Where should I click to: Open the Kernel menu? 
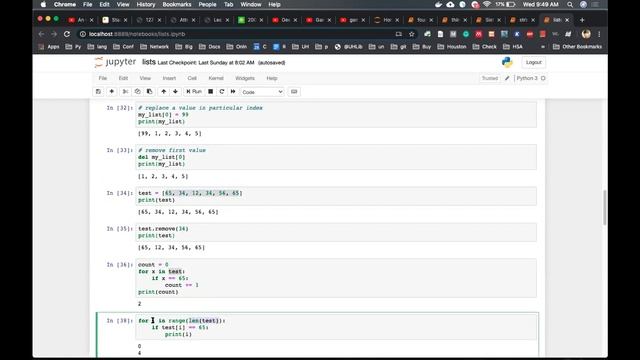click(216, 78)
